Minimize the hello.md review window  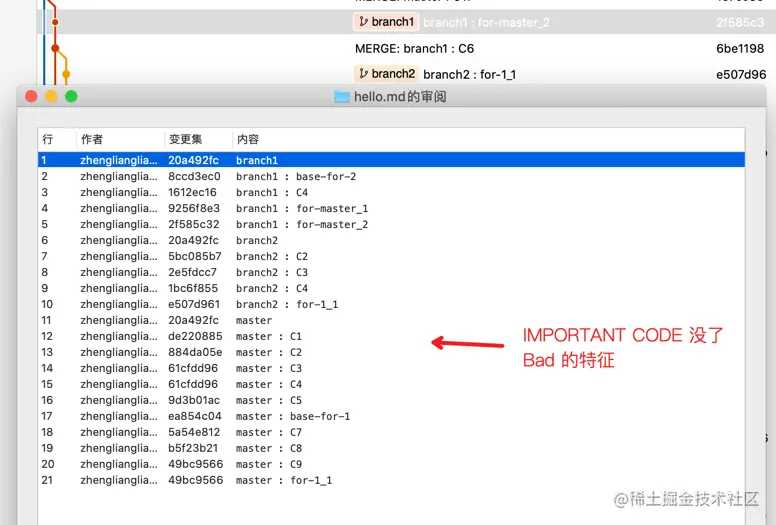click(x=51, y=96)
